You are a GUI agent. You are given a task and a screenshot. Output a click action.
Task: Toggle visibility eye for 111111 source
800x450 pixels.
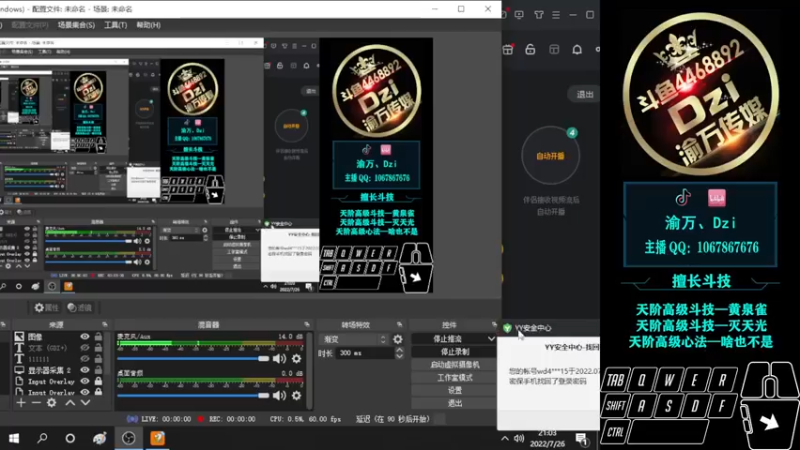click(x=85, y=359)
